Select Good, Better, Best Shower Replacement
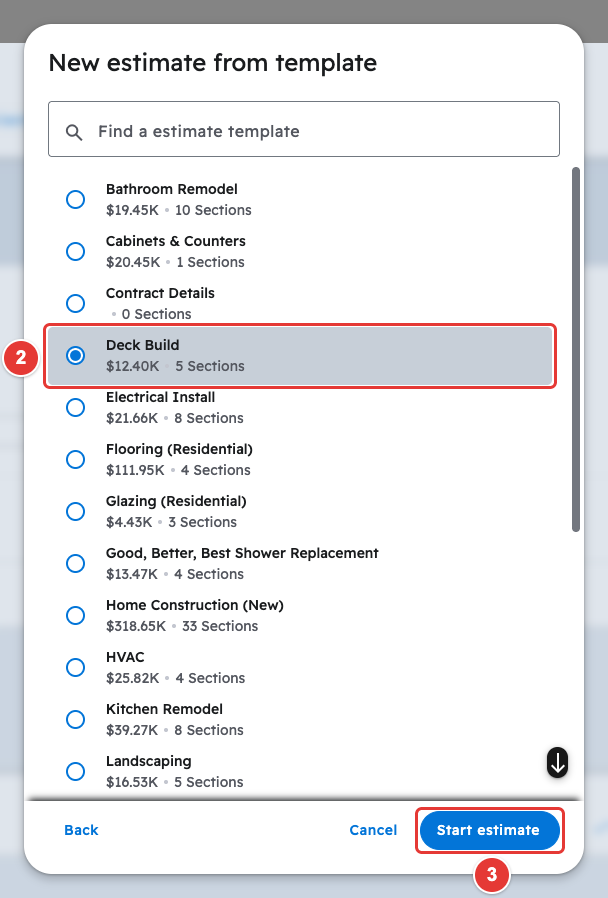Screen dimensions: 608x898 76,564
